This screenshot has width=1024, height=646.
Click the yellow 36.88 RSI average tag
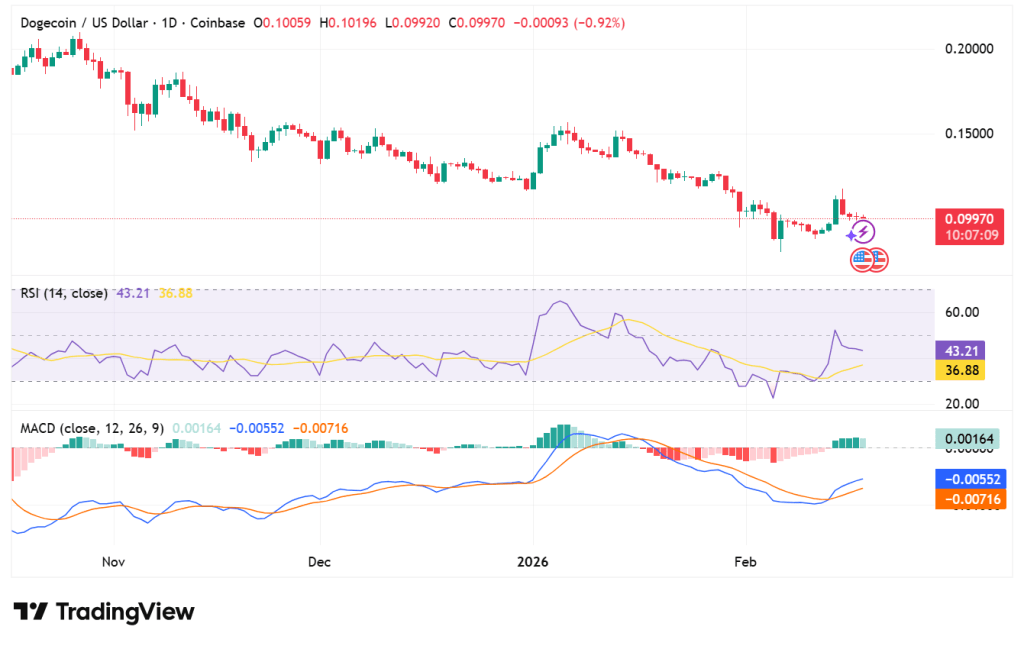coord(961,370)
